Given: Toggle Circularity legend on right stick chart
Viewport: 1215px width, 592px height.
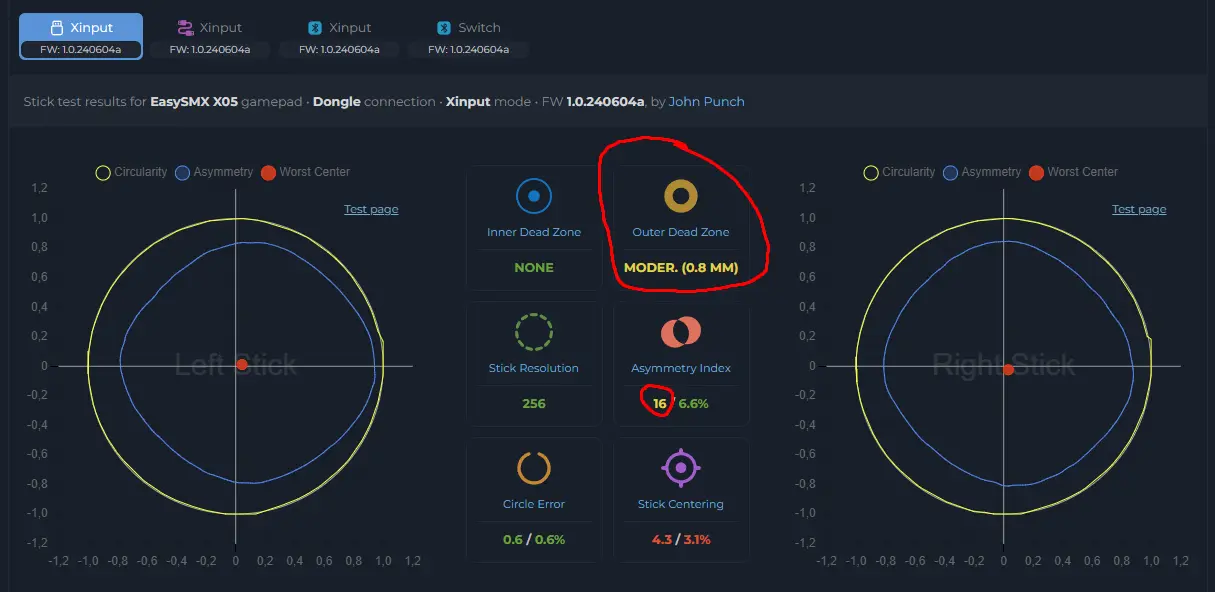Looking at the screenshot, I should coord(899,172).
